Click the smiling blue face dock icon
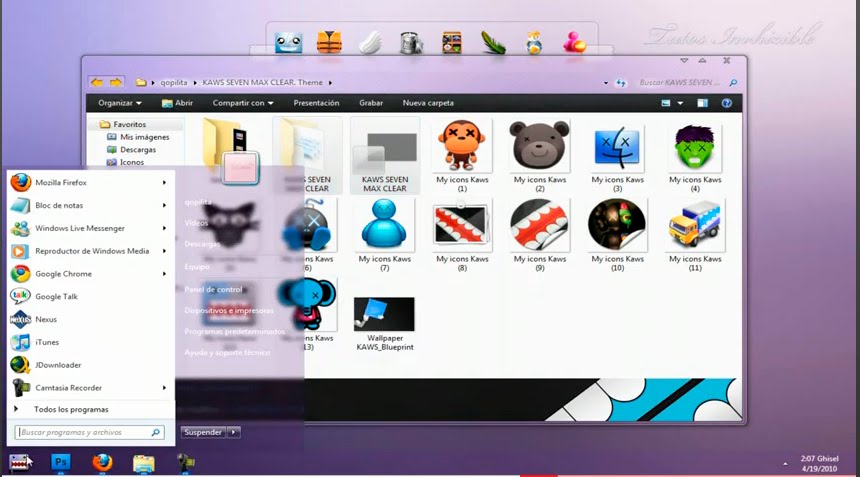Viewport: 860px width, 477px height. pos(288,42)
